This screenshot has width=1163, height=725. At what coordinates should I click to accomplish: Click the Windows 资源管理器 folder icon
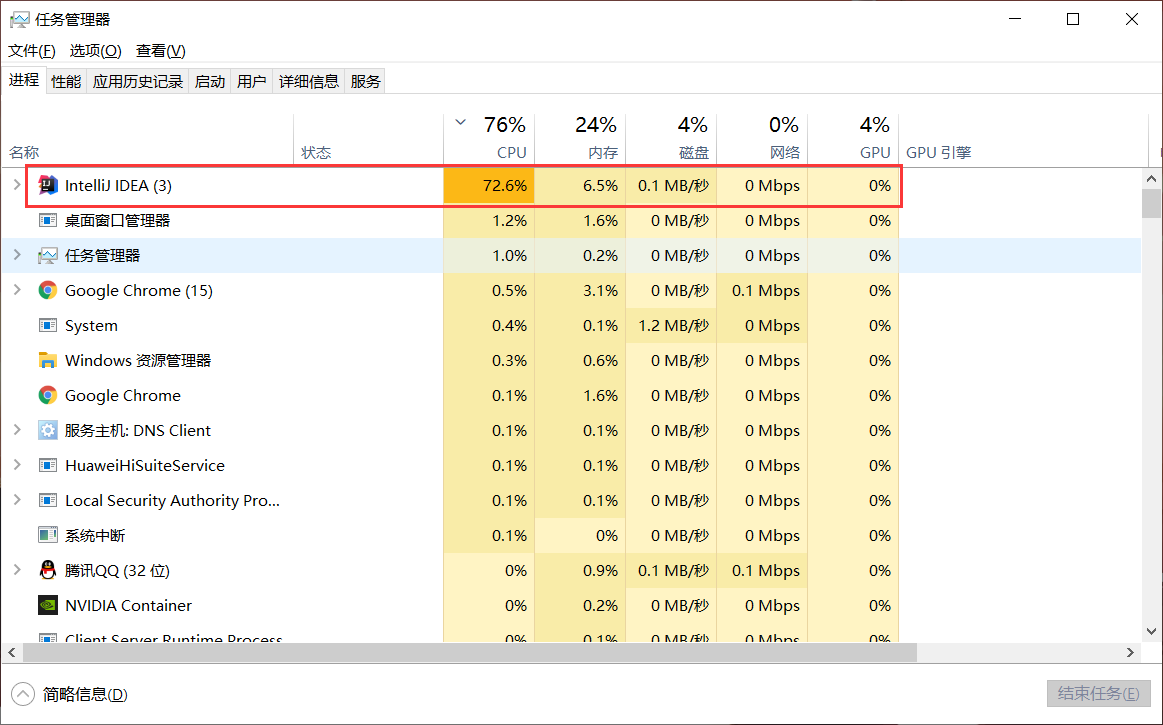48,361
